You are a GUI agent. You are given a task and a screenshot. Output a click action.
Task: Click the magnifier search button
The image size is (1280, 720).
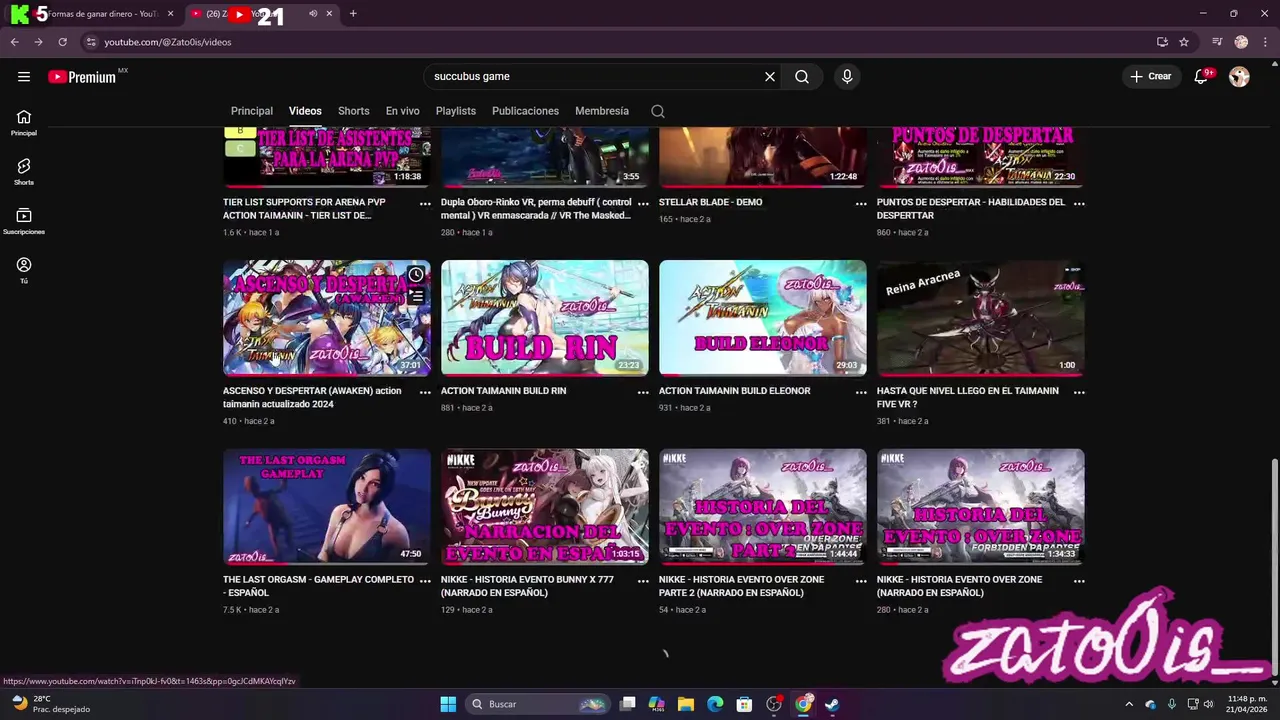tap(802, 76)
